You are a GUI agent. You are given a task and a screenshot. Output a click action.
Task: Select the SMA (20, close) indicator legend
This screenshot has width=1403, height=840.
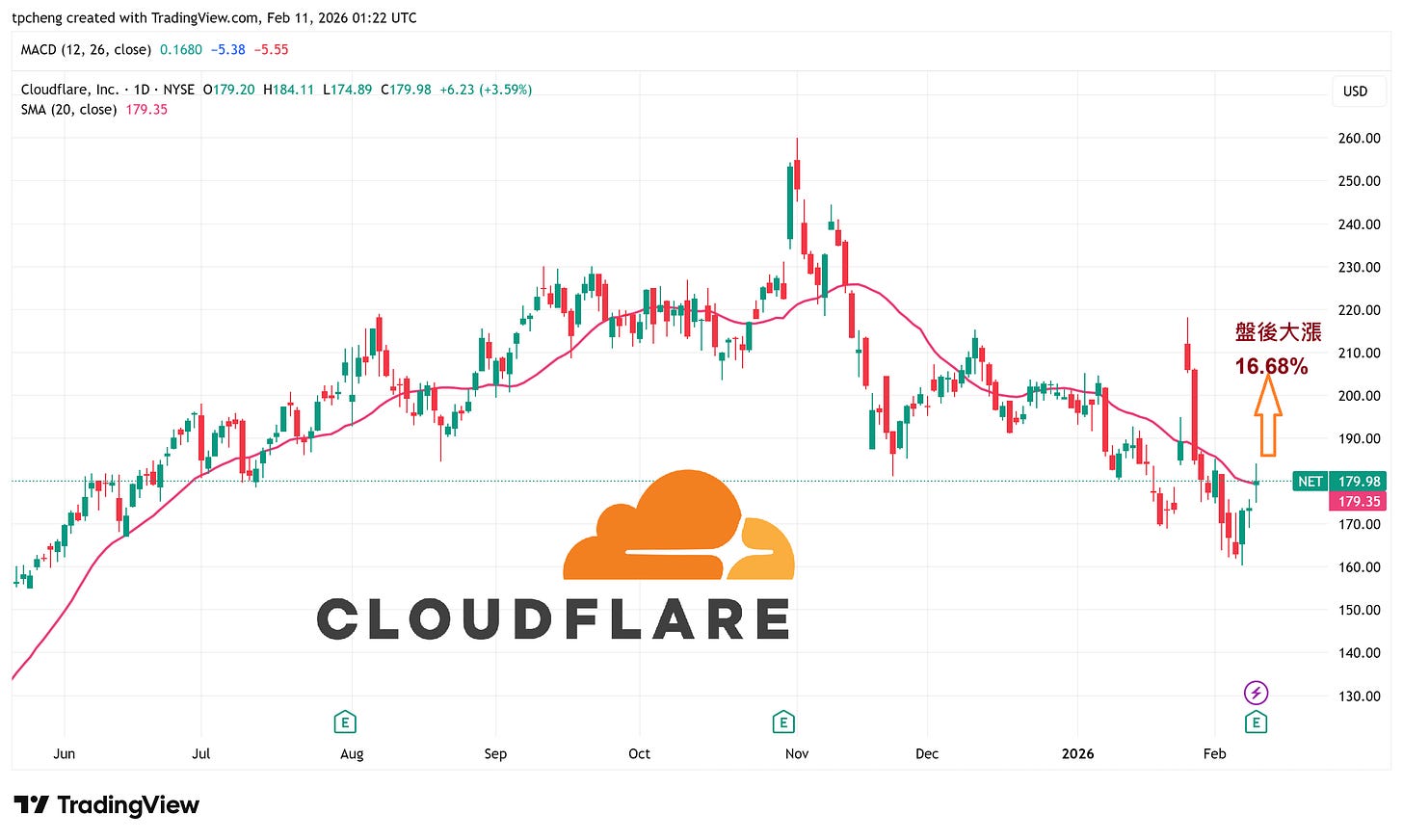click(x=68, y=110)
